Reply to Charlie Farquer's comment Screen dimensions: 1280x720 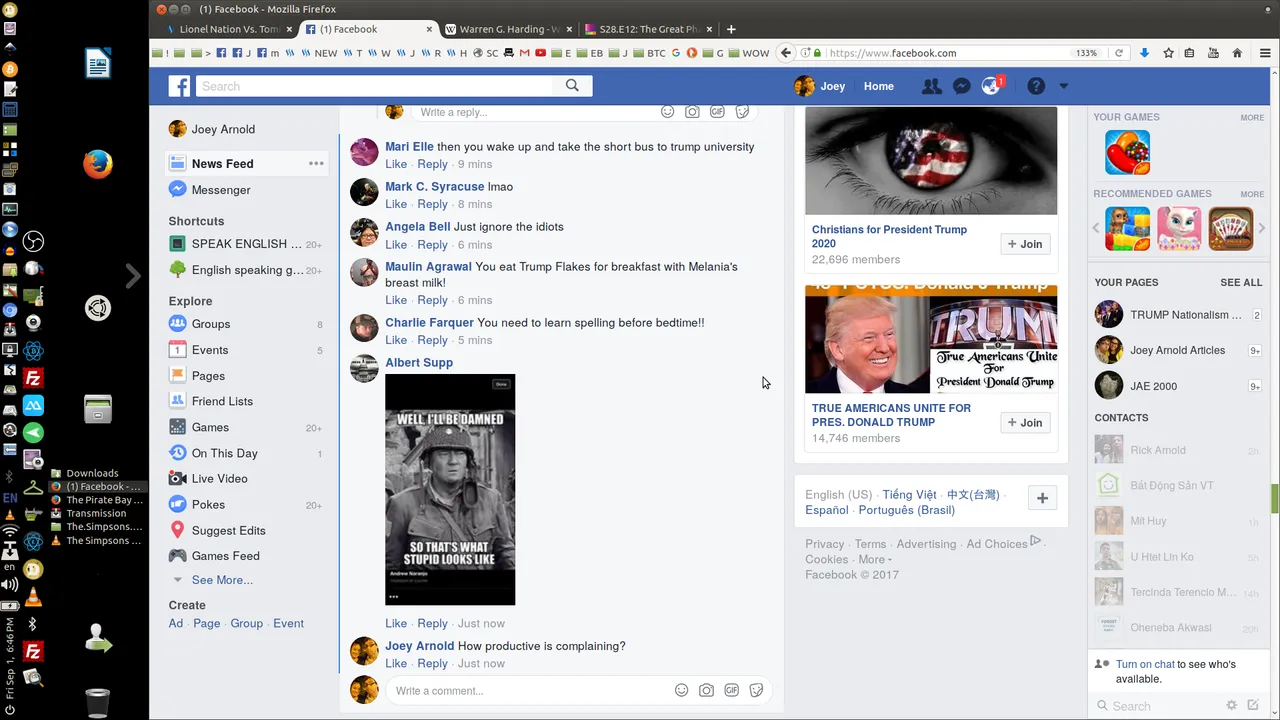click(432, 340)
